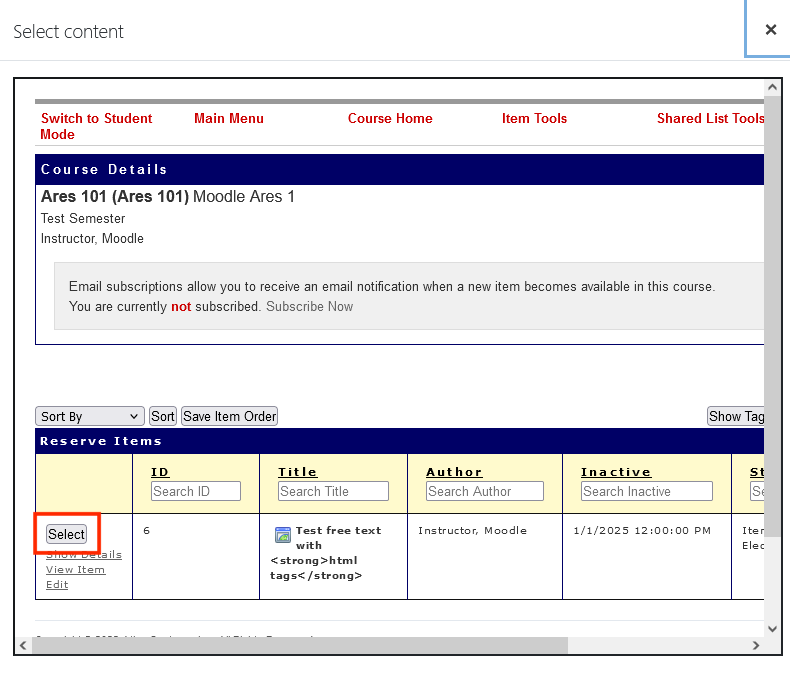Close the Select content dialog

[x=770, y=30]
